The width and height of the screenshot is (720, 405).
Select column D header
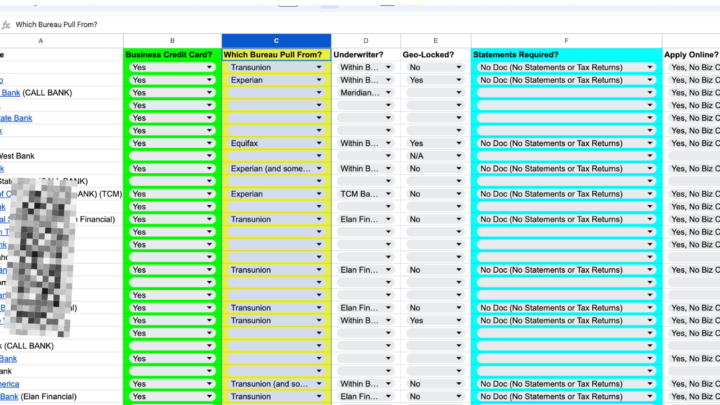[x=366, y=41]
